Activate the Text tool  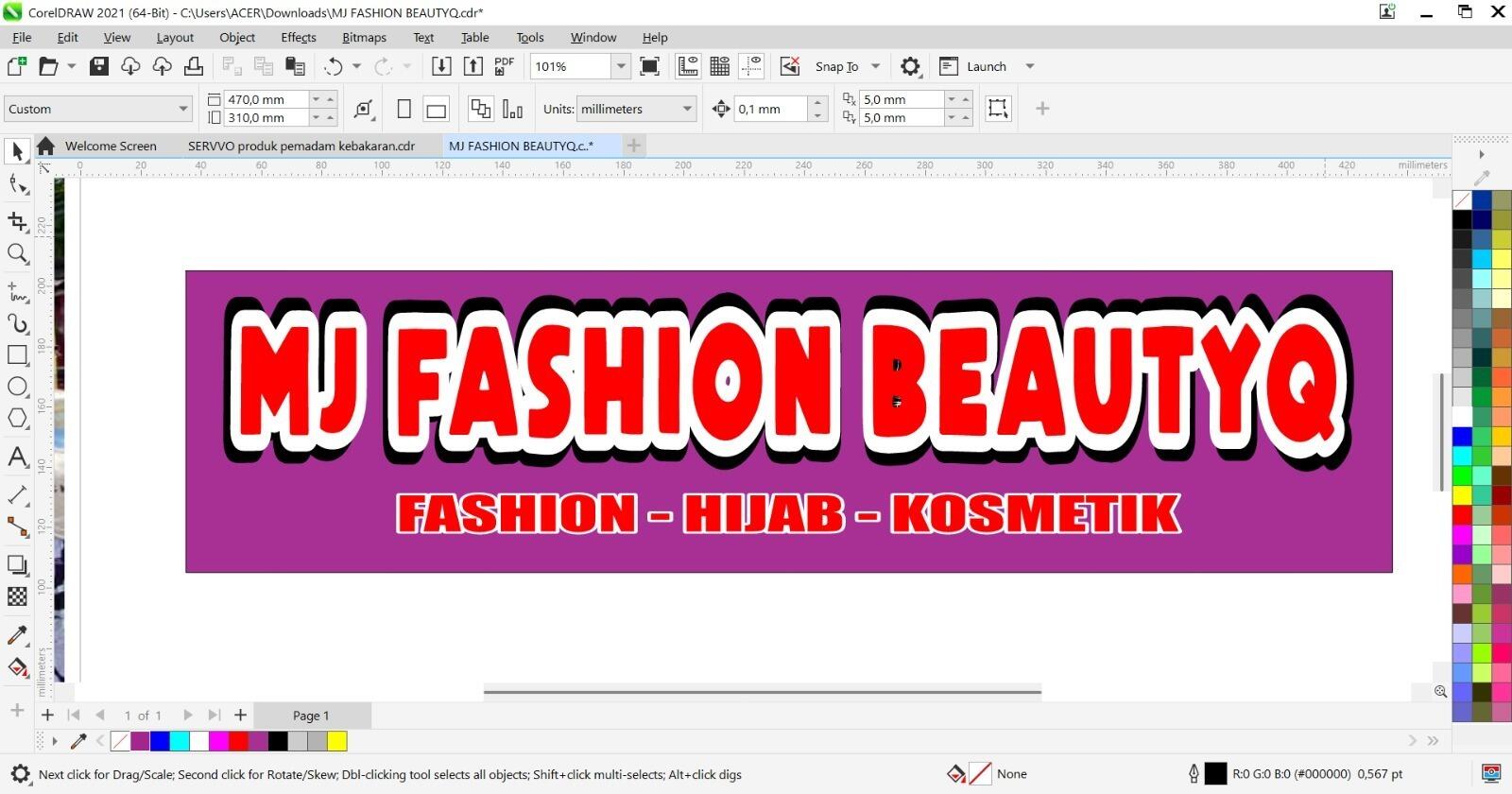coord(17,457)
